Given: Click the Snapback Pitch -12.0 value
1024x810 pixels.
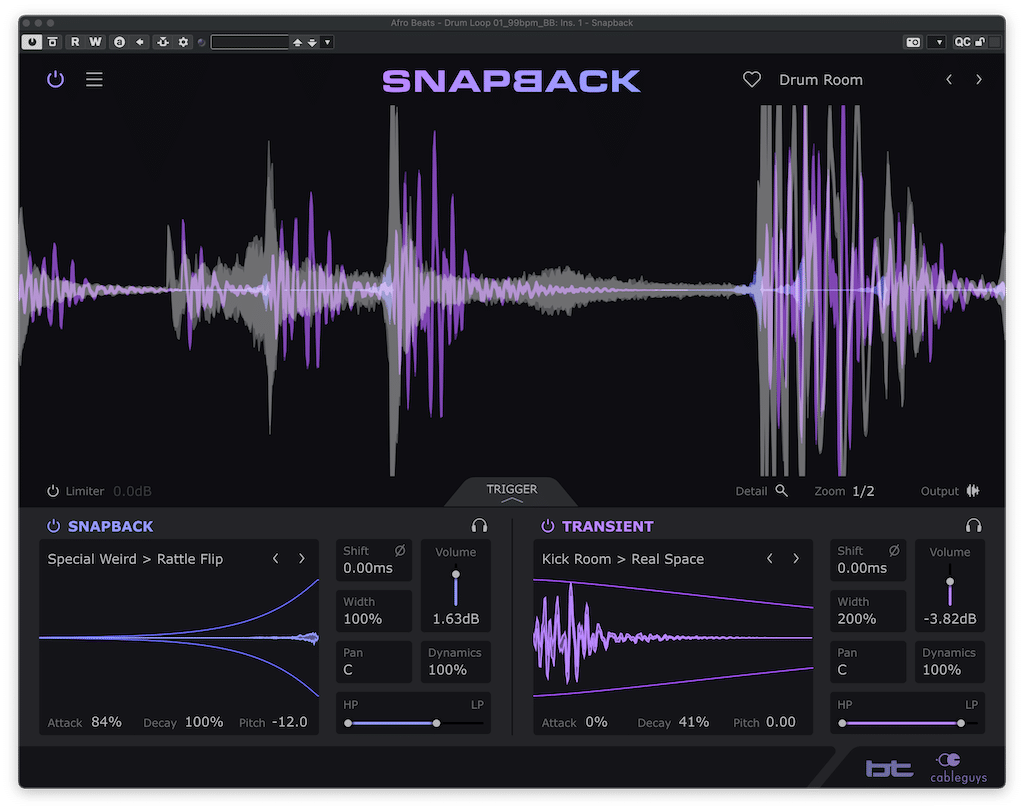Looking at the screenshot, I should (x=289, y=722).
